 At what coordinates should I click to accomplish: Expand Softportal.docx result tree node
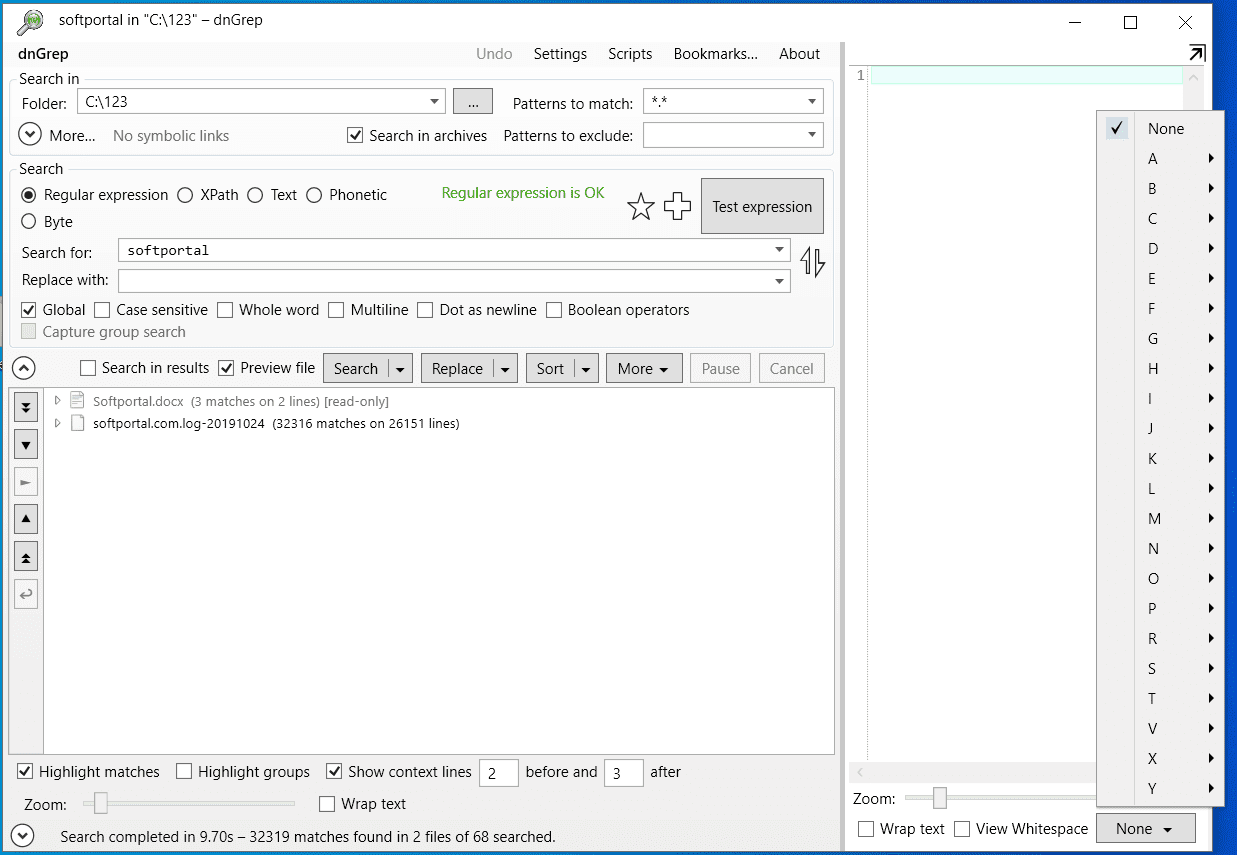[x=57, y=401]
